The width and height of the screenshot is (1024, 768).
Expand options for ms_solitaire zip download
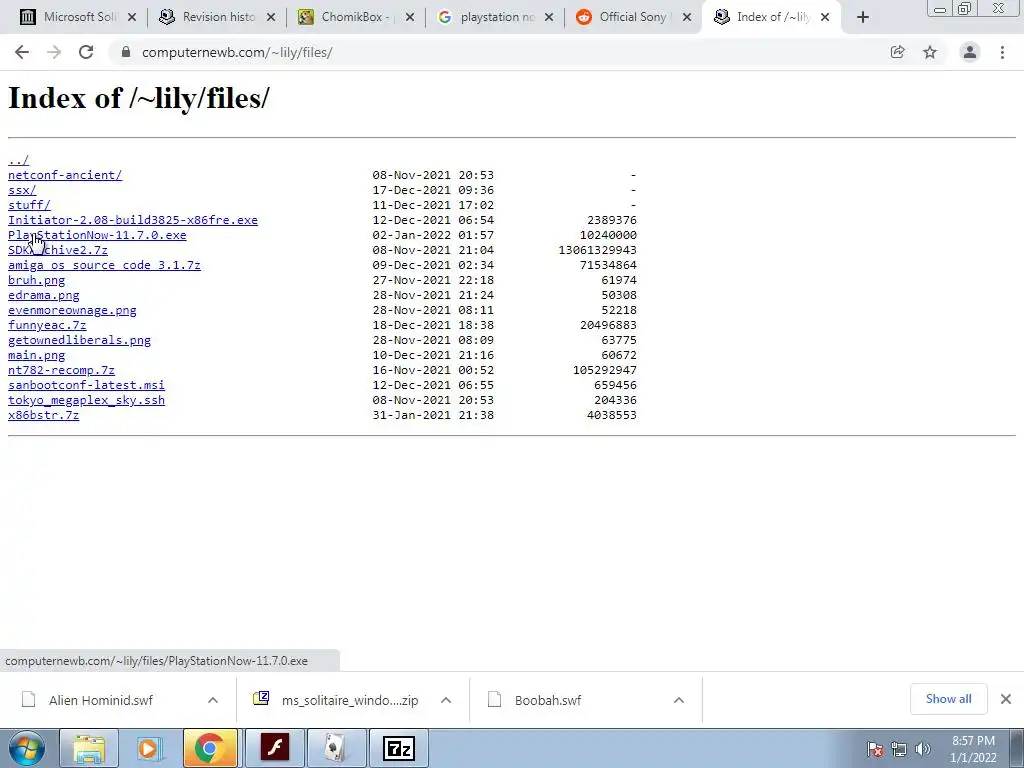tap(446, 700)
